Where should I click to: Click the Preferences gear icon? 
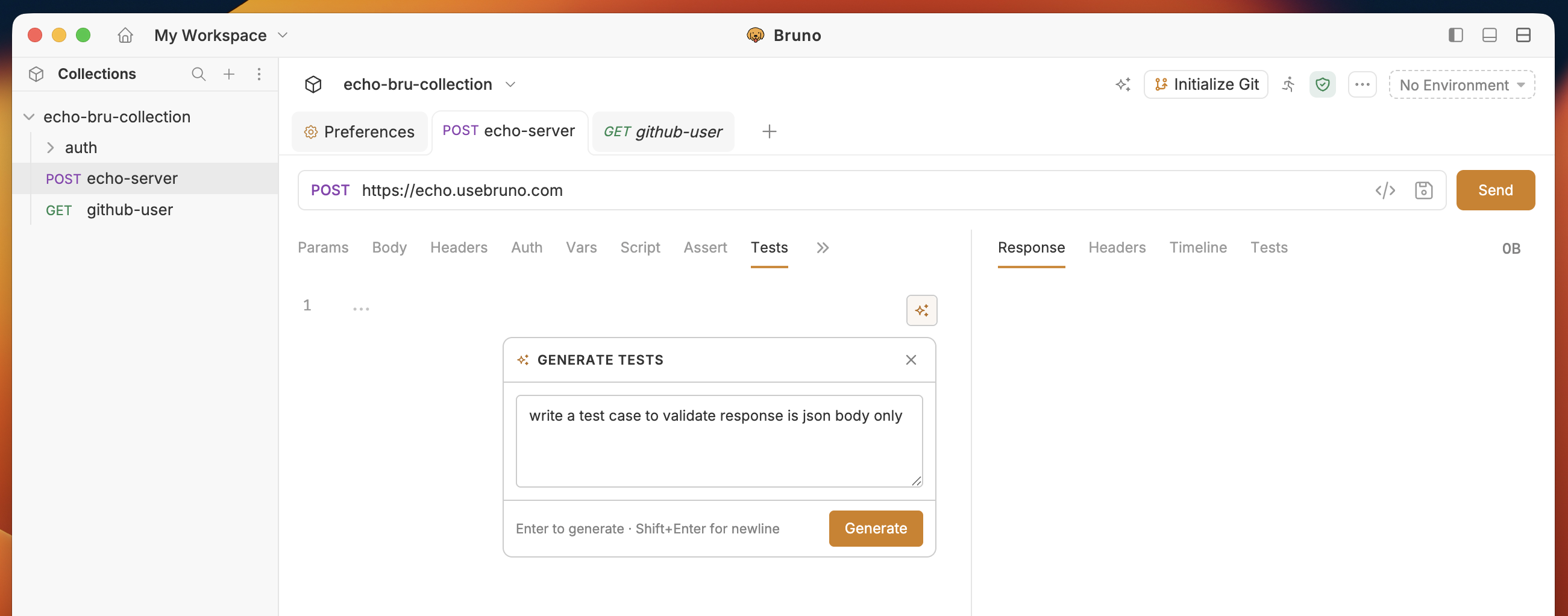tap(310, 132)
